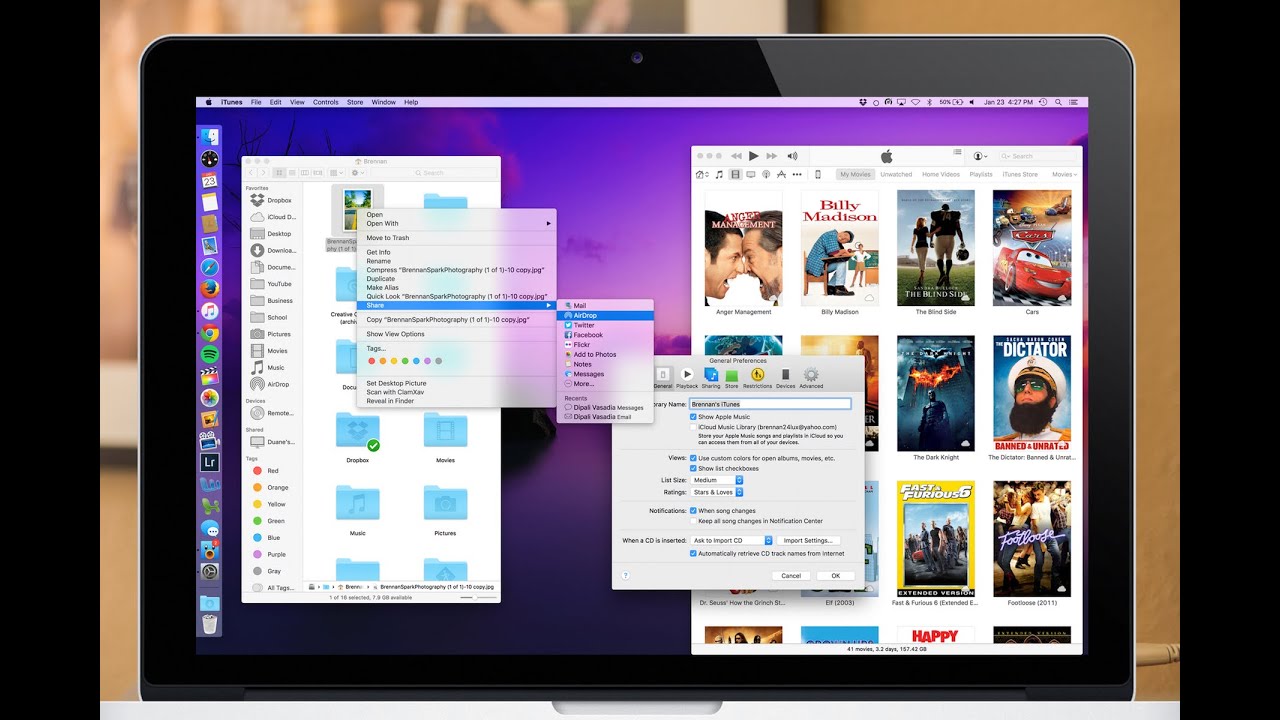Open The Dark Knight movie poster
This screenshot has height=720, width=1280.
coord(936,393)
